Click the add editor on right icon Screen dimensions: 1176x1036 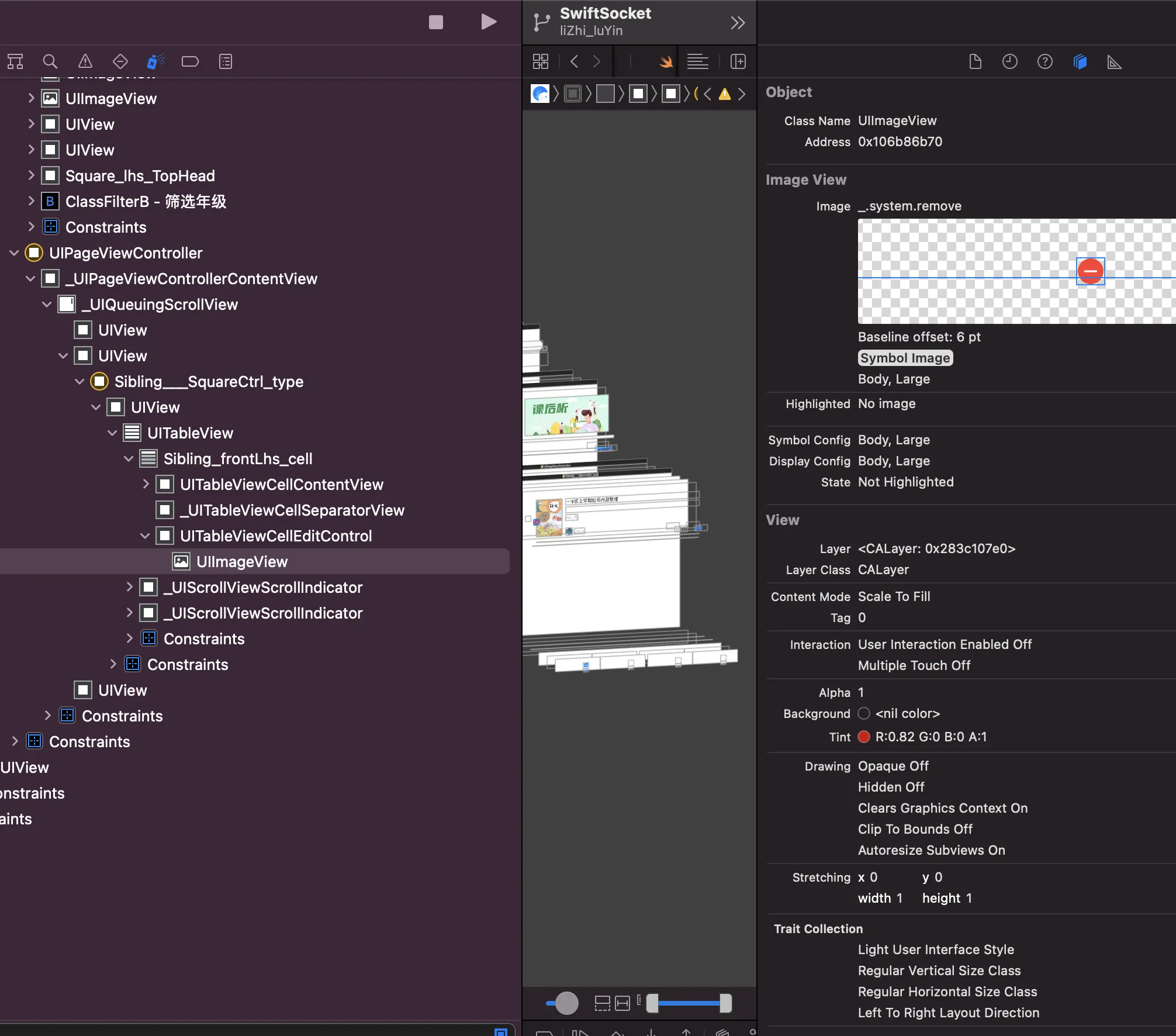click(738, 61)
